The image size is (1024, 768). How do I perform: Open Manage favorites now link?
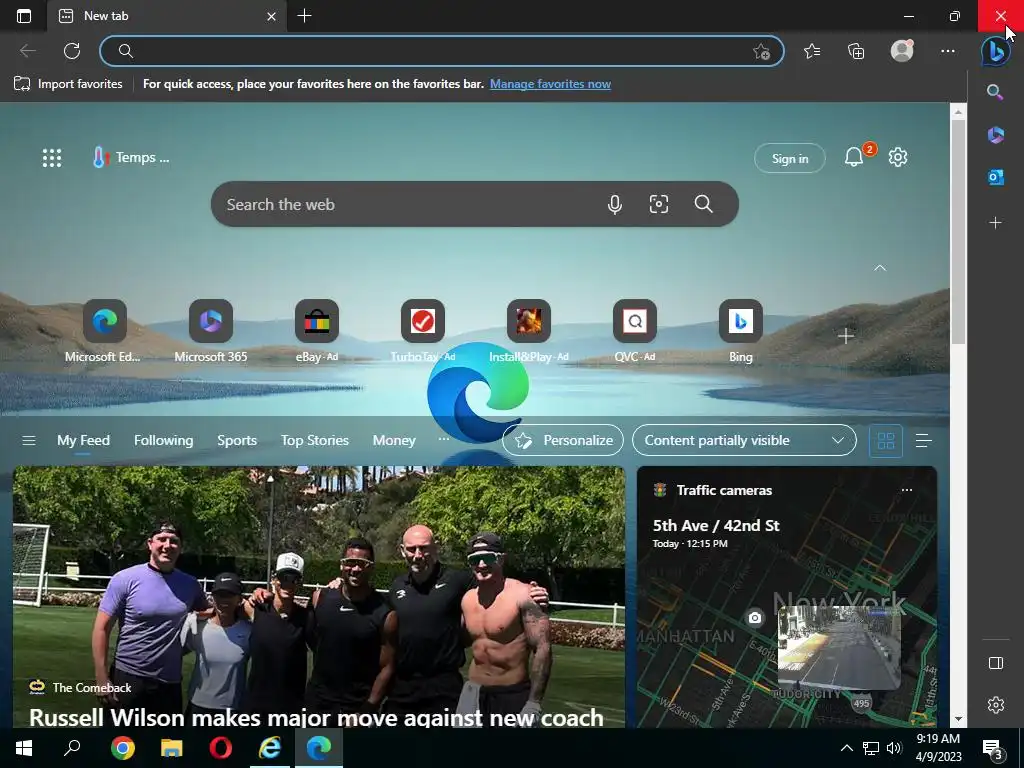click(550, 84)
